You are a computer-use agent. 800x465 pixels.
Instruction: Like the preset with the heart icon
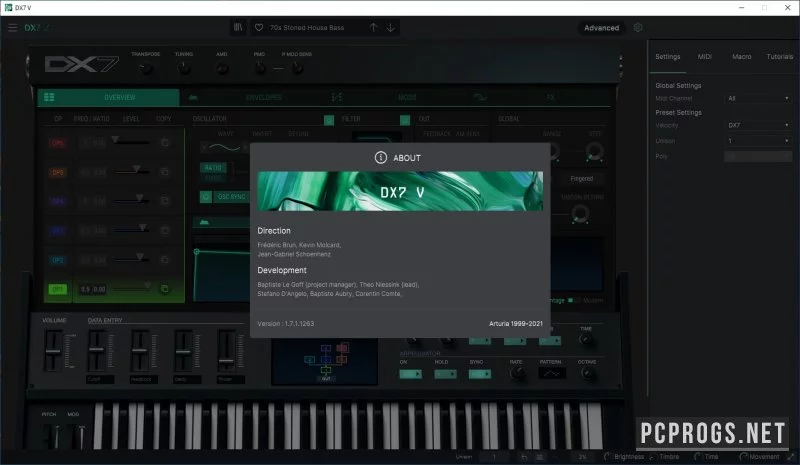259,28
